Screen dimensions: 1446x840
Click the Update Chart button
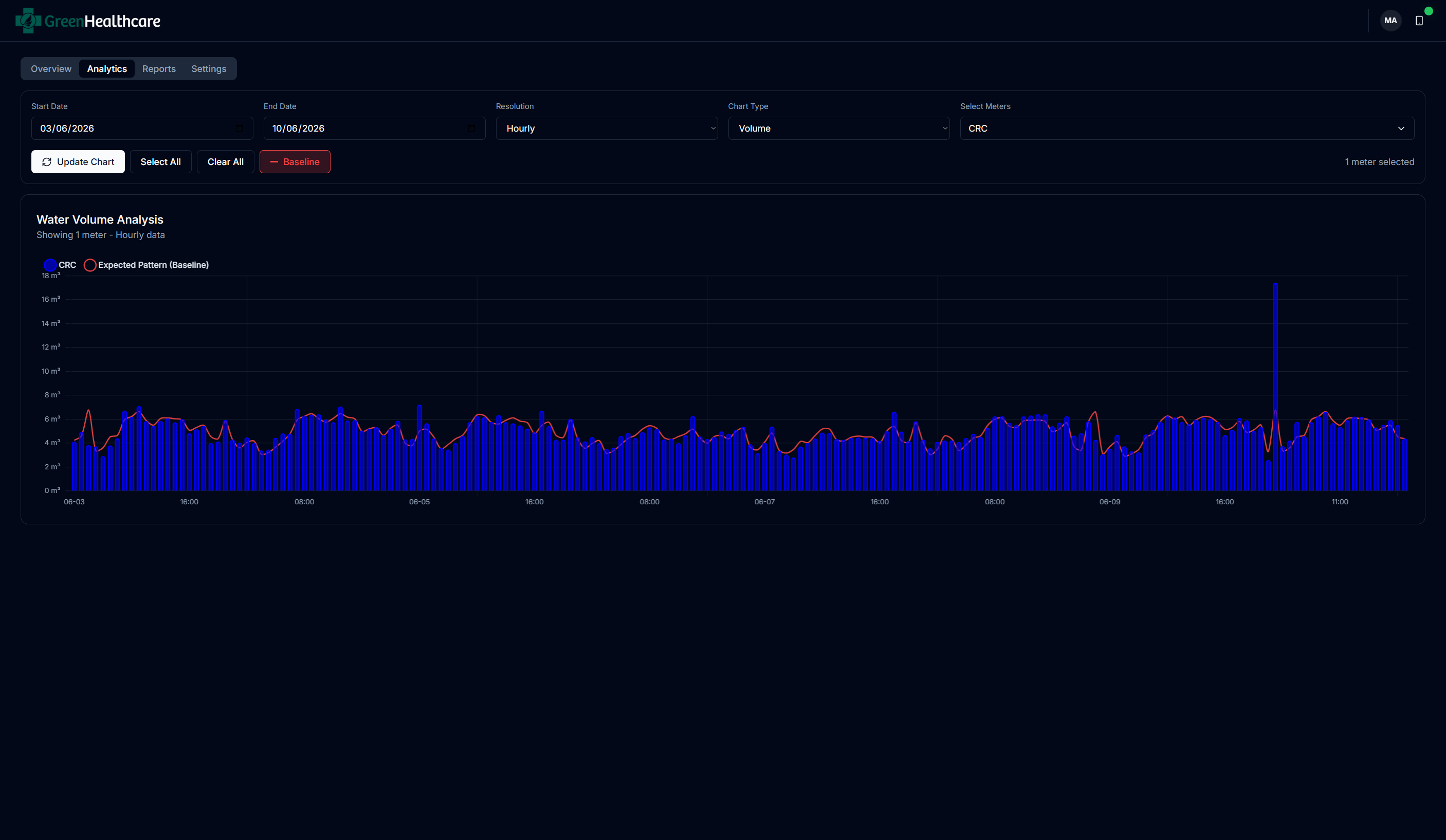tap(78, 162)
